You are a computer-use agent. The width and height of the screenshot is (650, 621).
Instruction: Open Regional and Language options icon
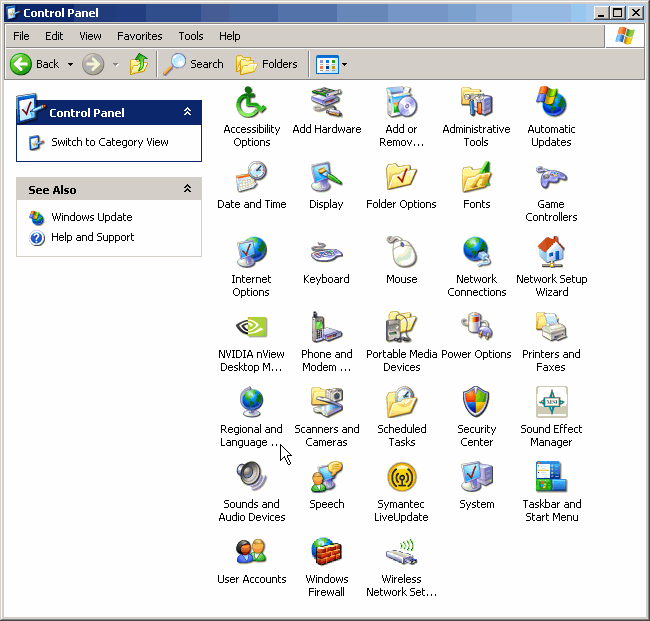pyautogui.click(x=251, y=402)
